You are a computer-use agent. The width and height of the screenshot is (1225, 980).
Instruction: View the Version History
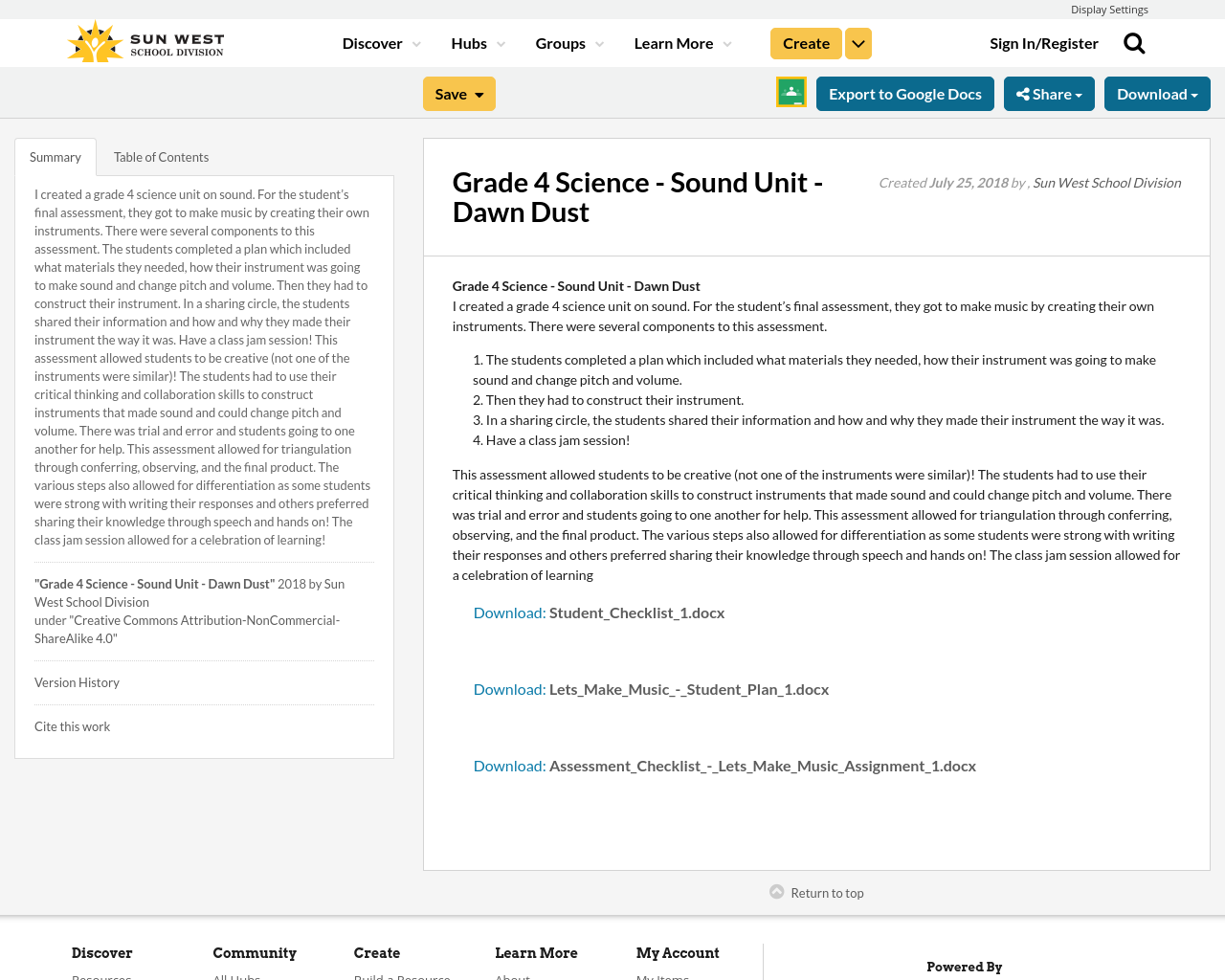(x=77, y=680)
